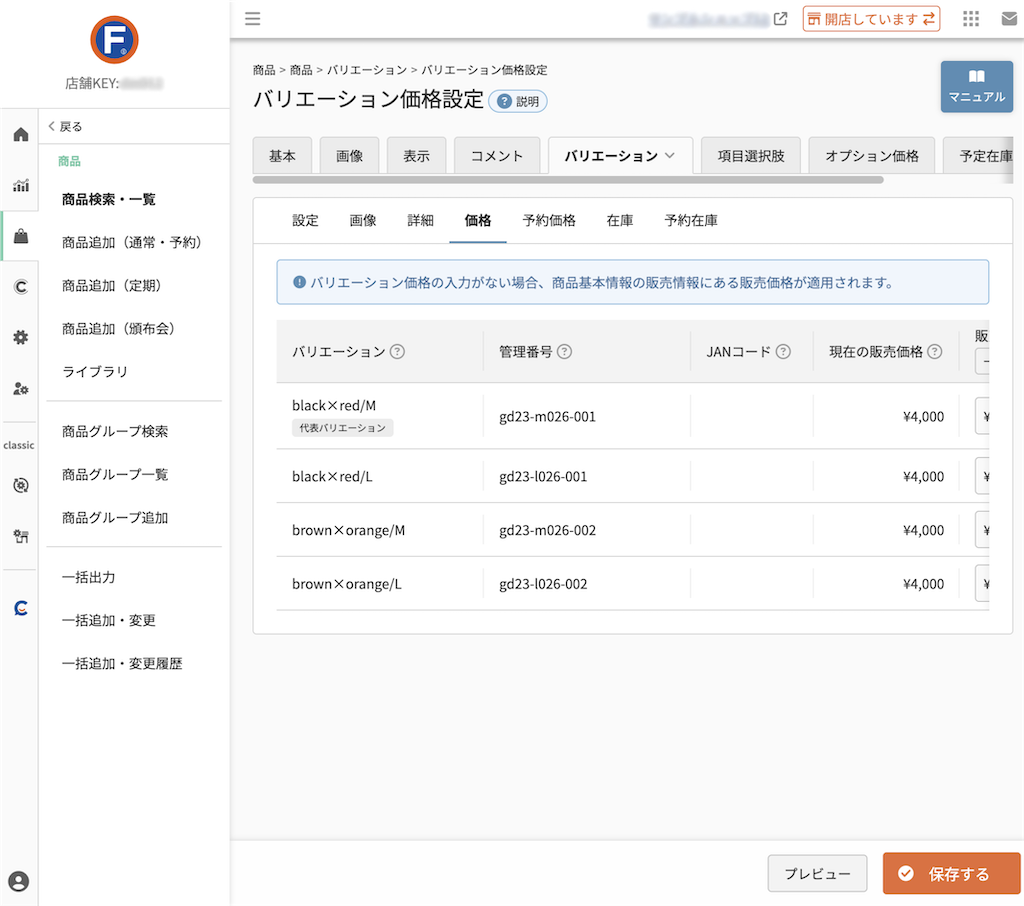Open the classic shop layout icon

pos(21,536)
